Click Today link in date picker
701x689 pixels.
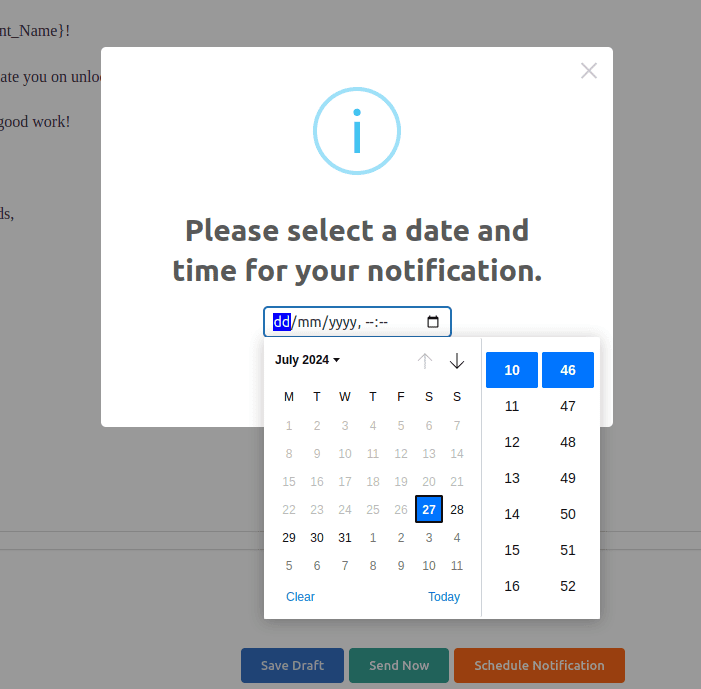coord(444,597)
